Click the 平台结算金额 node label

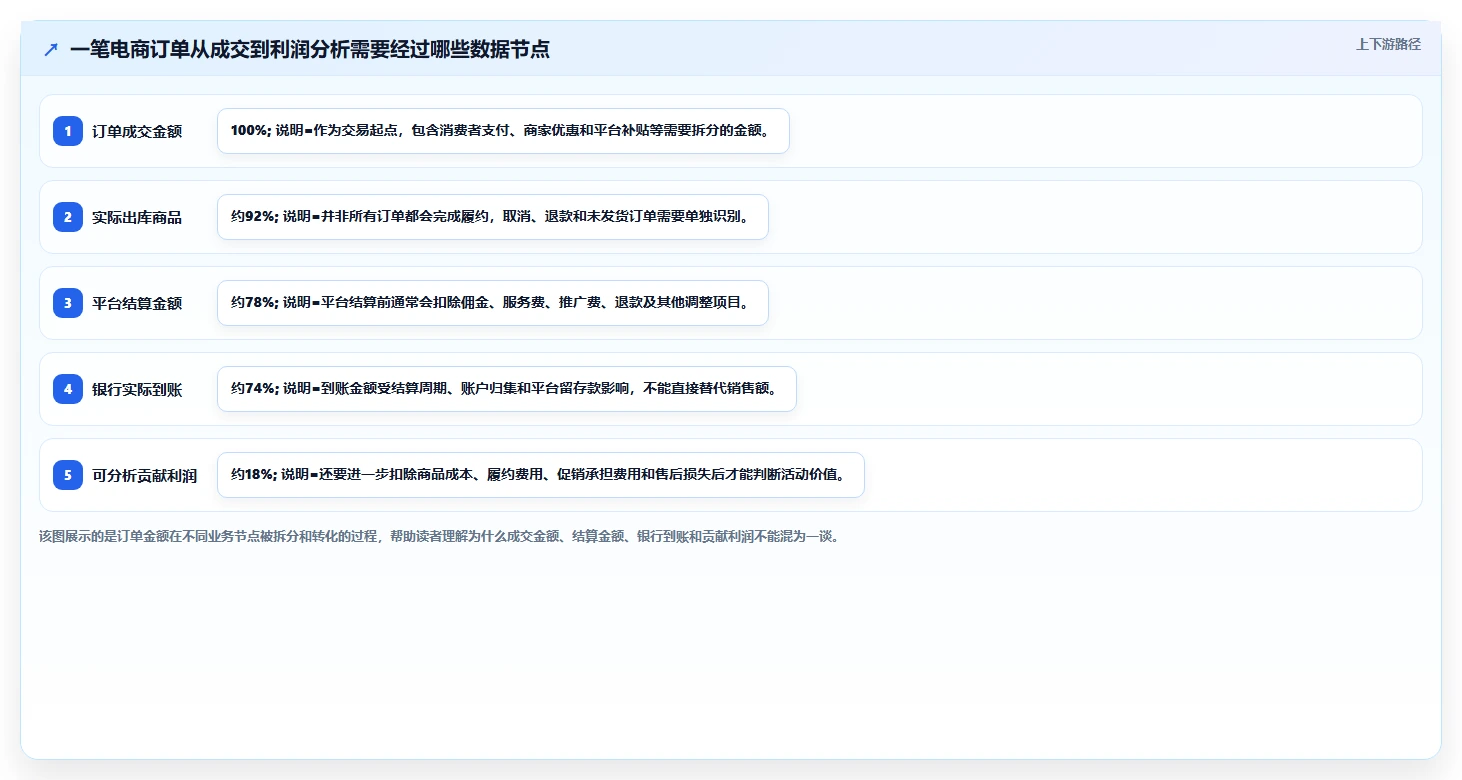click(x=137, y=303)
